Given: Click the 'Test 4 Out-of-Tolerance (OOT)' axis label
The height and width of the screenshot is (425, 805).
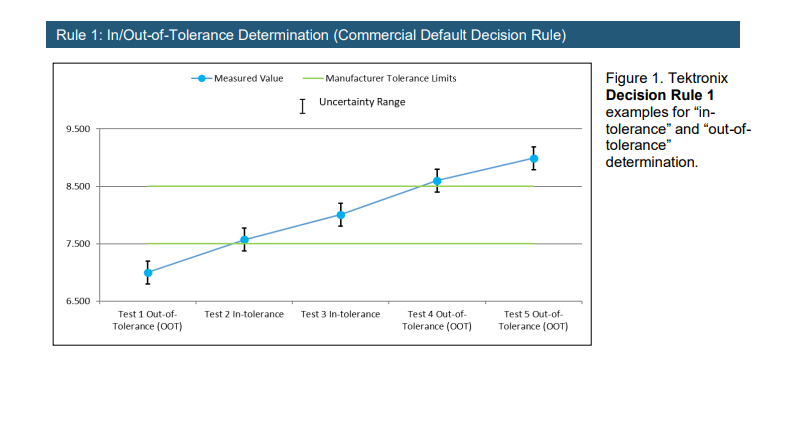Looking at the screenshot, I should pos(437,320).
